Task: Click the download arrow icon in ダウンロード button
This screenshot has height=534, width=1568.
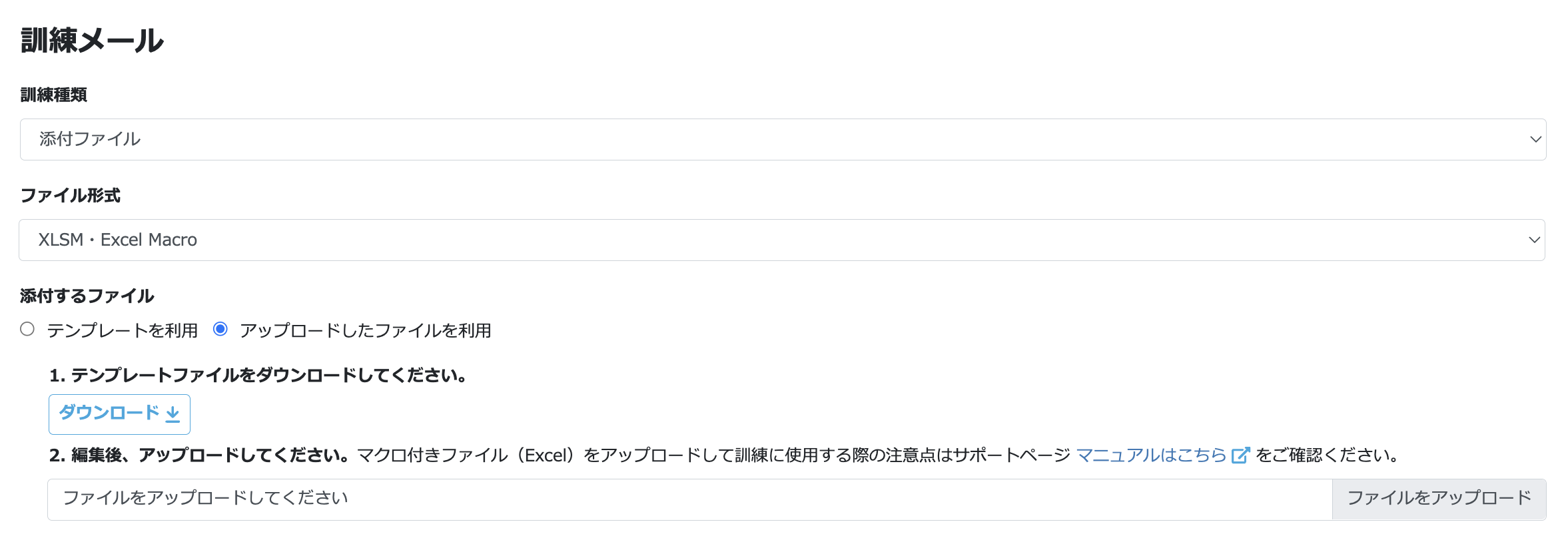Action: click(173, 414)
